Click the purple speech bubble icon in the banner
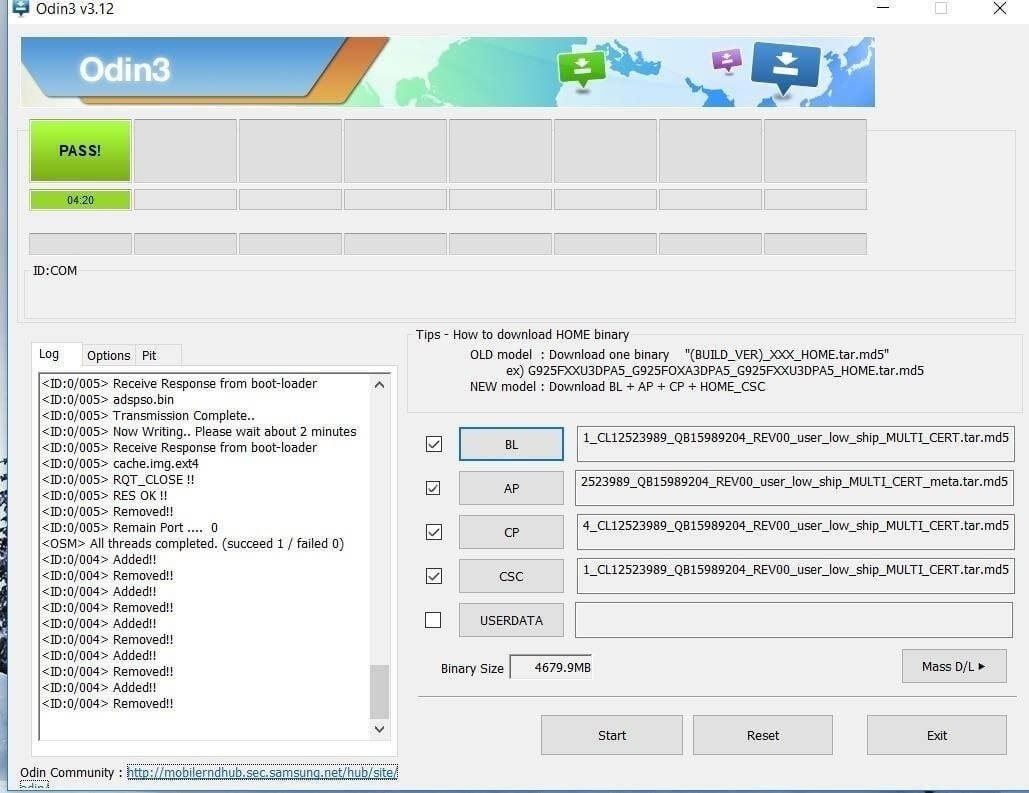 [x=725, y=61]
